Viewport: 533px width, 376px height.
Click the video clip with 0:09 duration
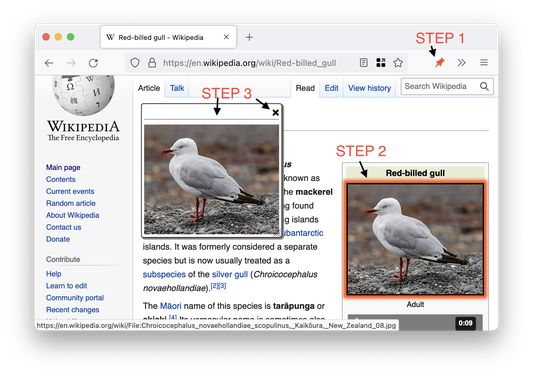pyautogui.click(x=415, y=323)
